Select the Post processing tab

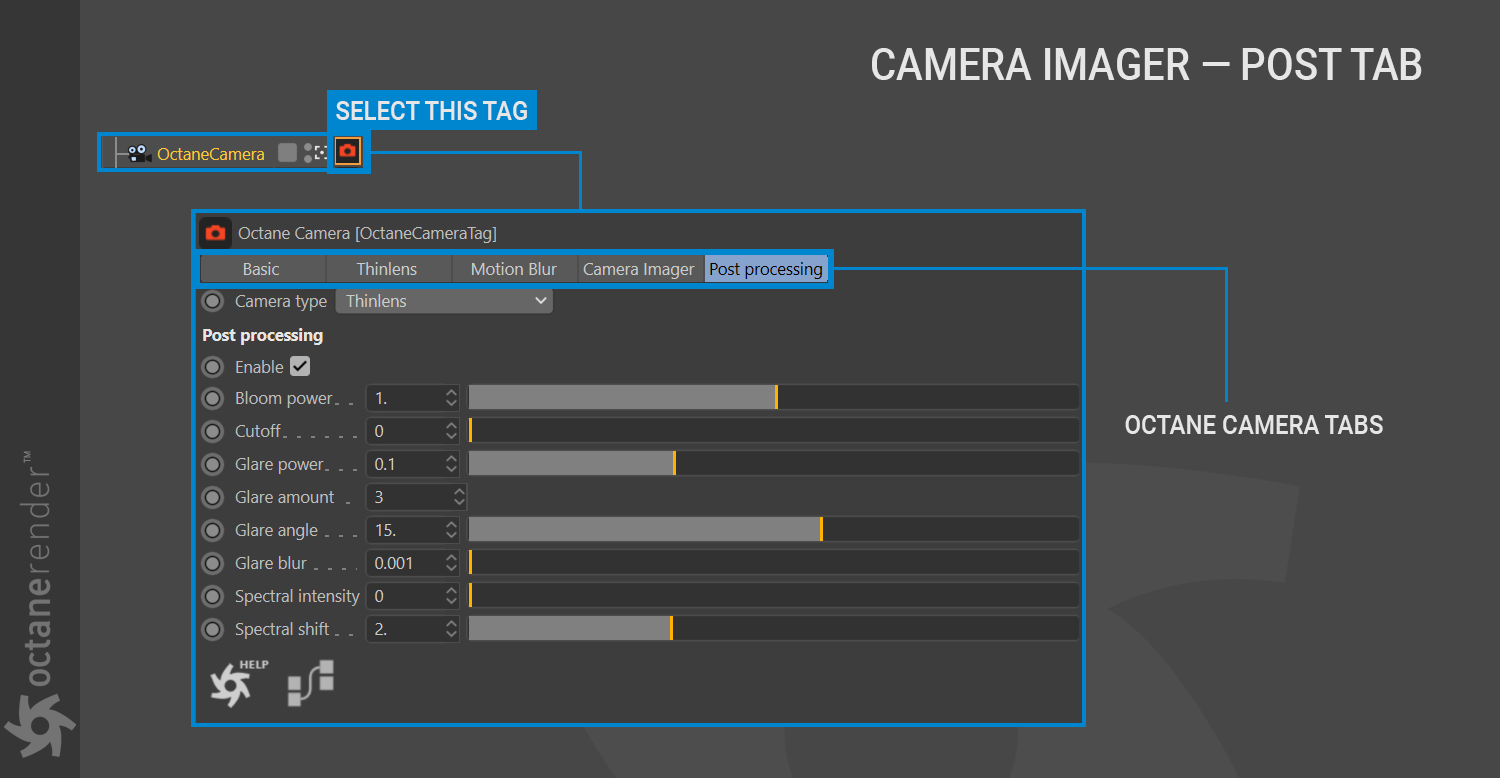[x=766, y=269]
